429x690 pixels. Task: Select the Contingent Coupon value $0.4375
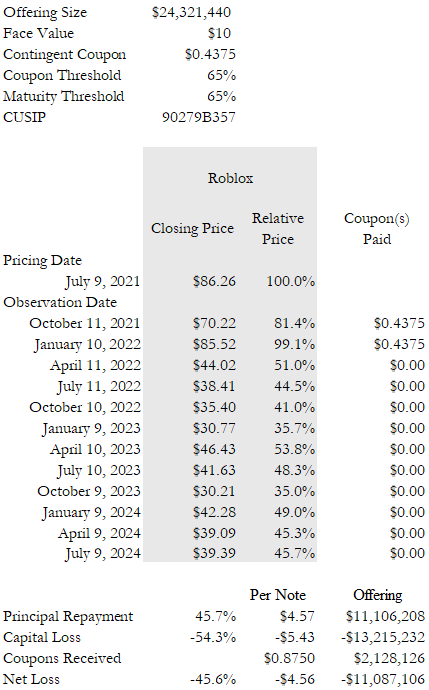point(210,54)
